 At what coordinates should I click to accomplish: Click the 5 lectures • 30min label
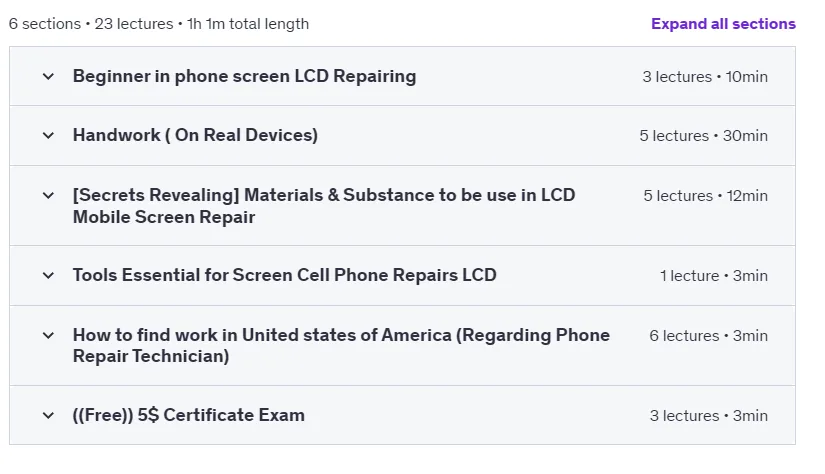point(703,136)
